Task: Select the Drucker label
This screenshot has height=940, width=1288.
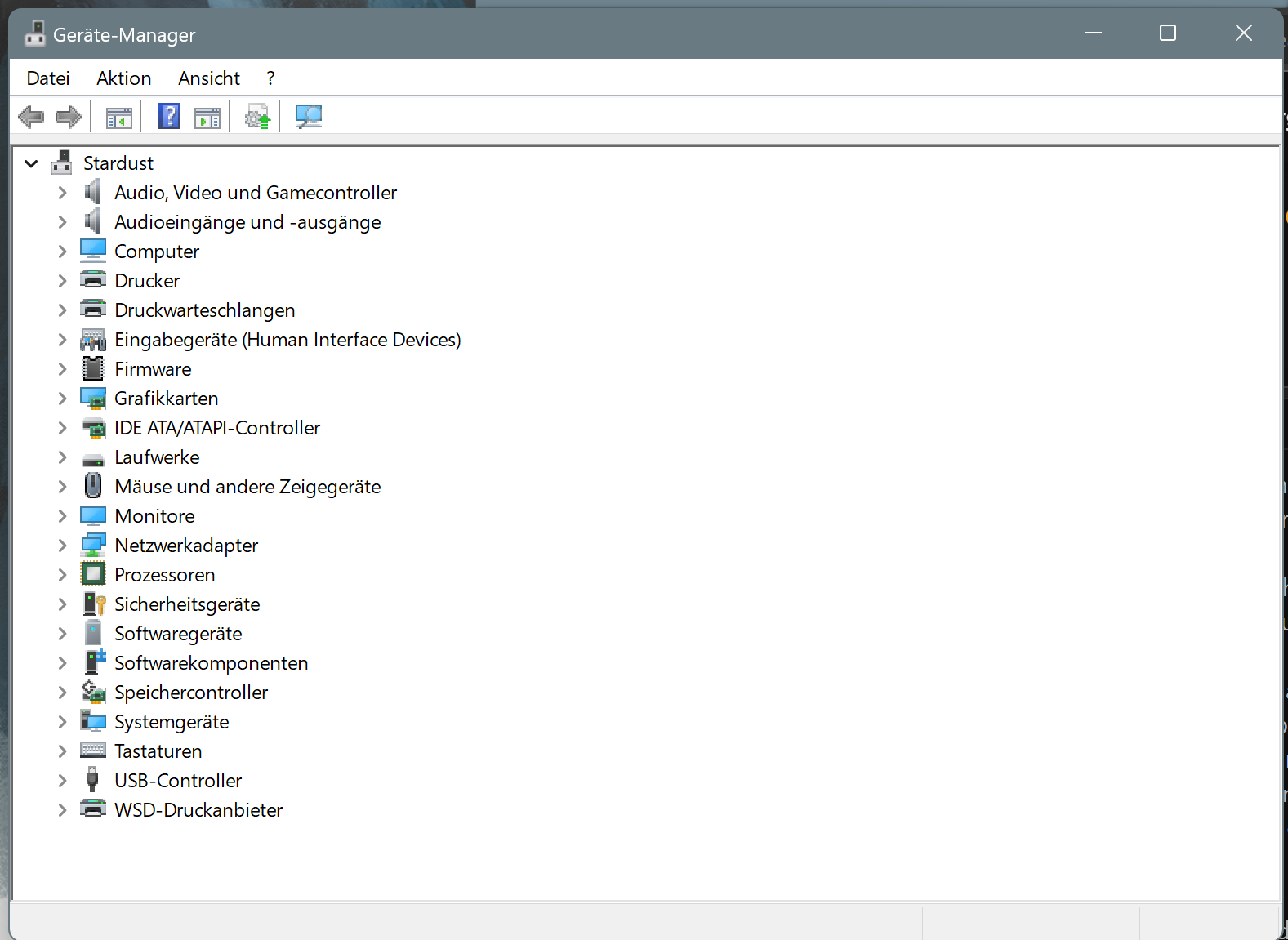Action: pos(147,281)
